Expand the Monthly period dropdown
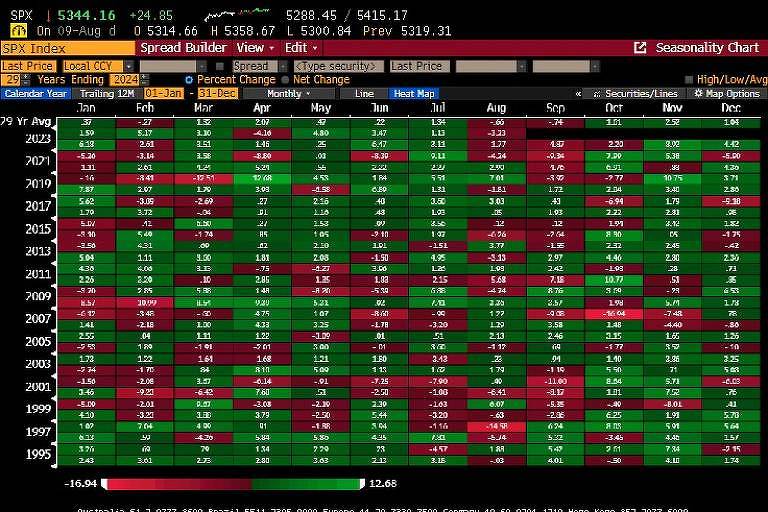The image size is (768, 512). [288, 93]
